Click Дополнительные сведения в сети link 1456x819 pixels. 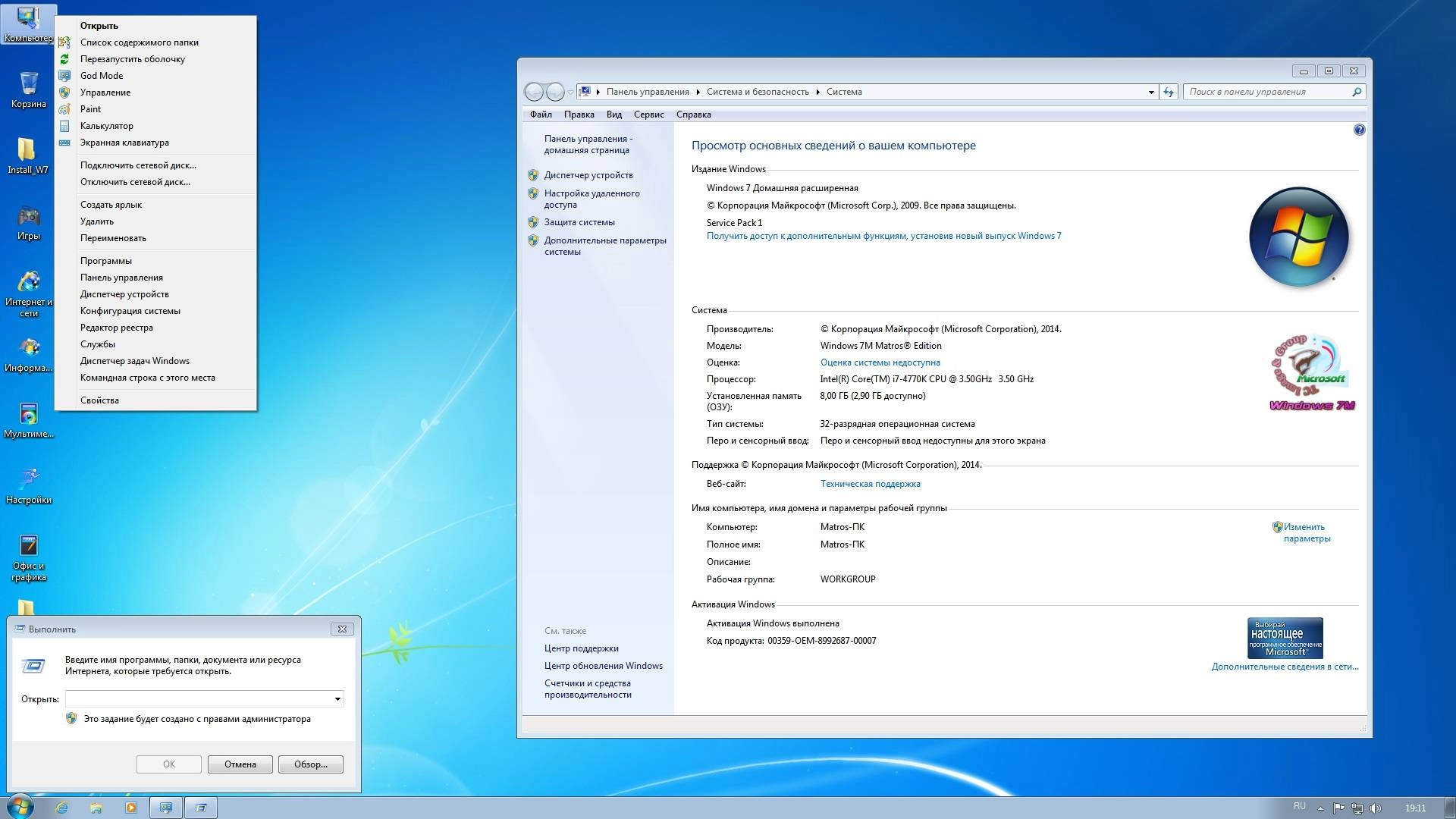click(1285, 667)
